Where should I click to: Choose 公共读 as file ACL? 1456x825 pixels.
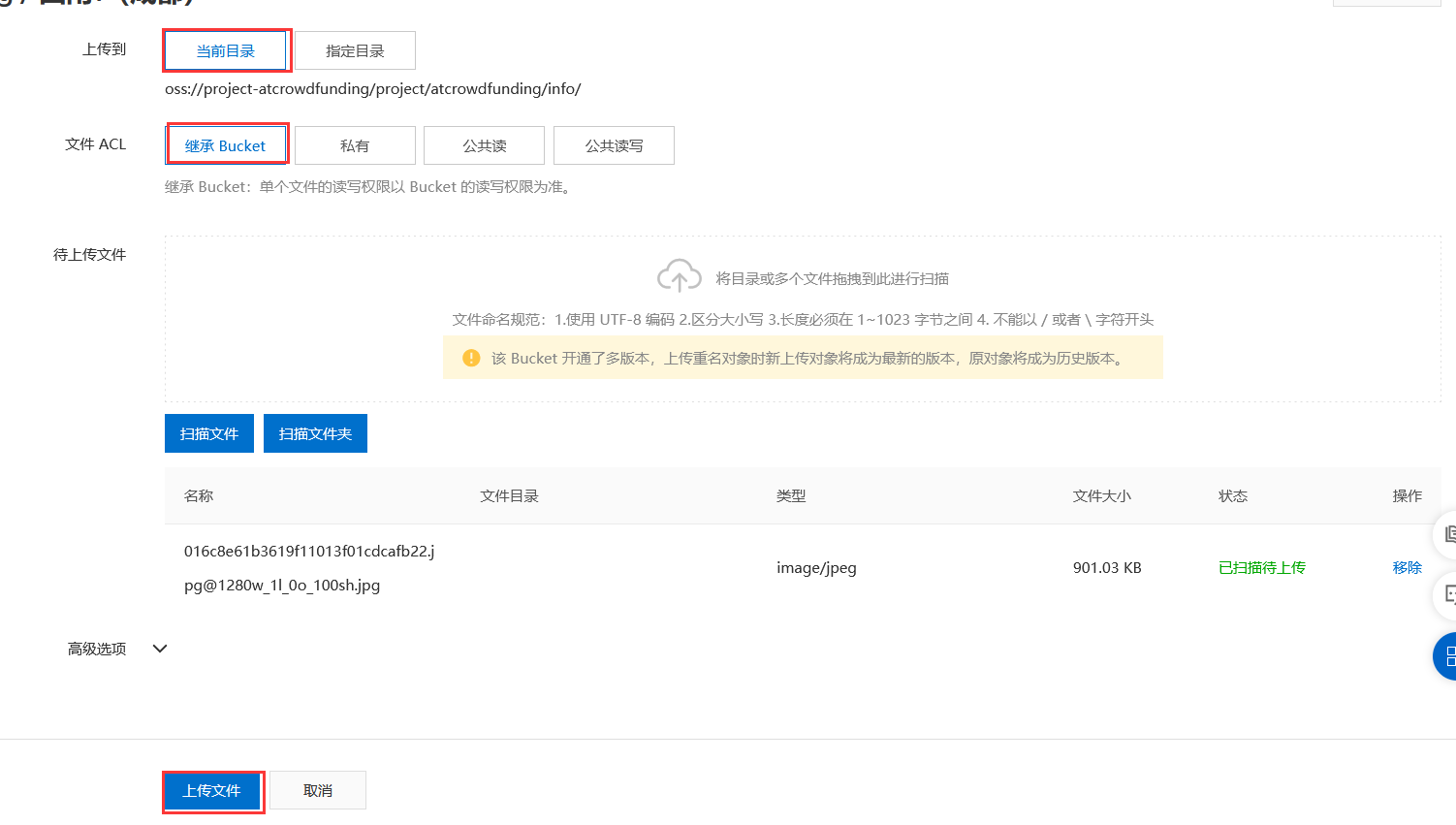pyautogui.click(x=484, y=144)
